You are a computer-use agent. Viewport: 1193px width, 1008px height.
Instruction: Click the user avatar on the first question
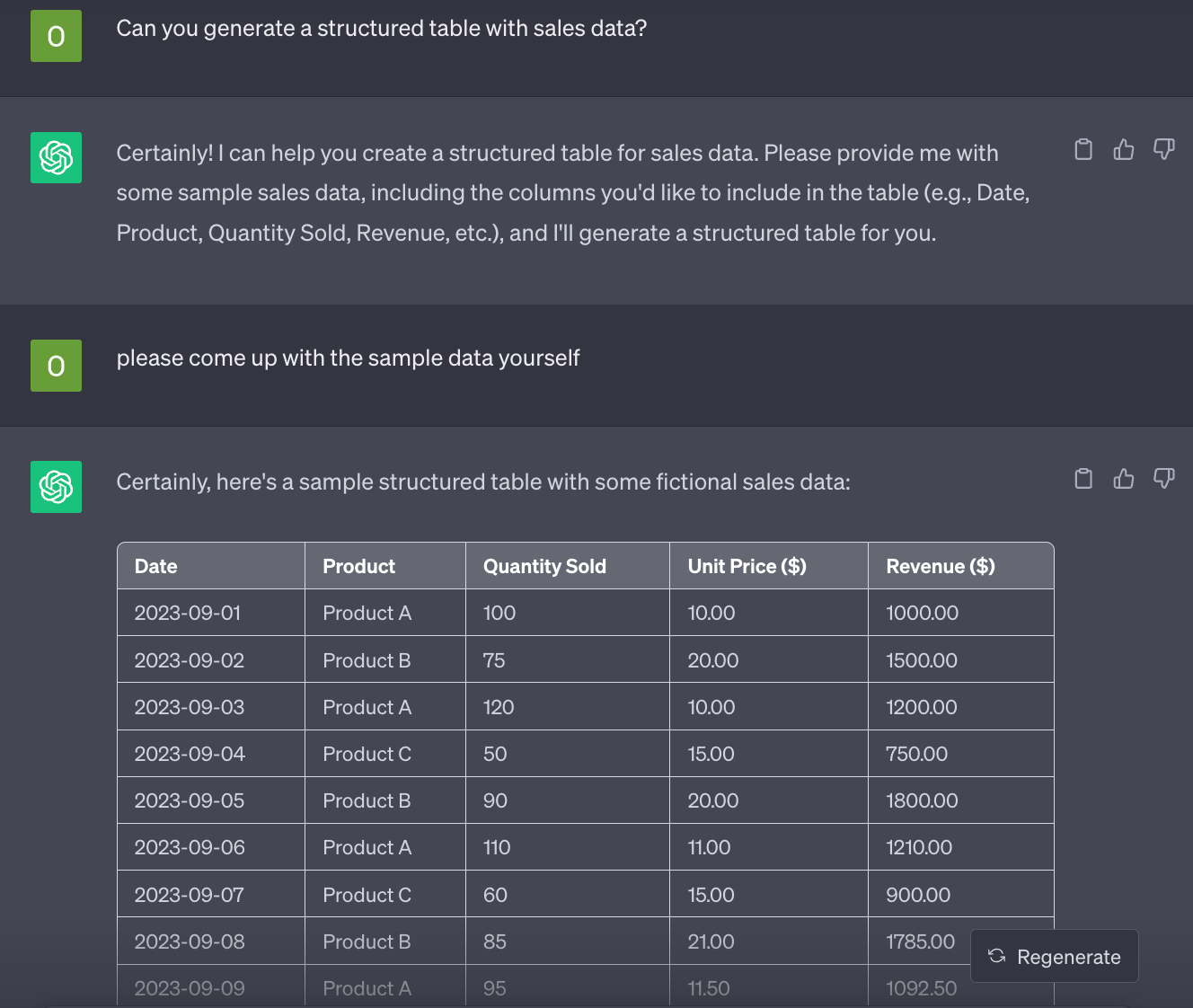pos(56,36)
